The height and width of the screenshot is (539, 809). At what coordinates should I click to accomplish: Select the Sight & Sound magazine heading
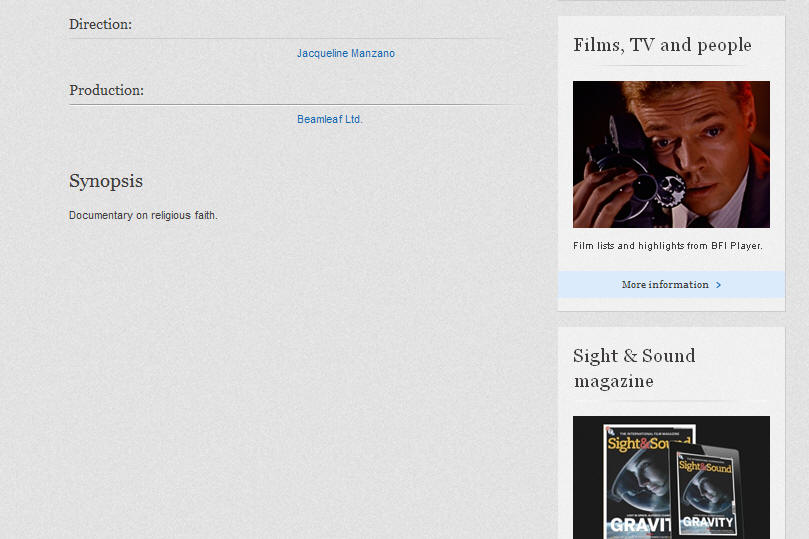click(634, 368)
